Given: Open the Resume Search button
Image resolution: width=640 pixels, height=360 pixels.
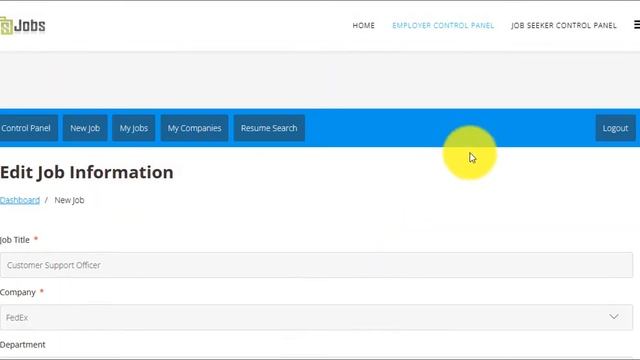Looking at the screenshot, I should (269, 128).
